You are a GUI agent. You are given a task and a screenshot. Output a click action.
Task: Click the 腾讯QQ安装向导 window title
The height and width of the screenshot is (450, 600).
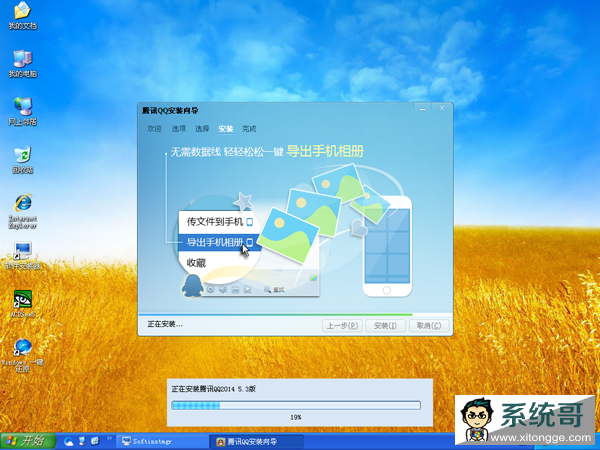[x=170, y=111]
